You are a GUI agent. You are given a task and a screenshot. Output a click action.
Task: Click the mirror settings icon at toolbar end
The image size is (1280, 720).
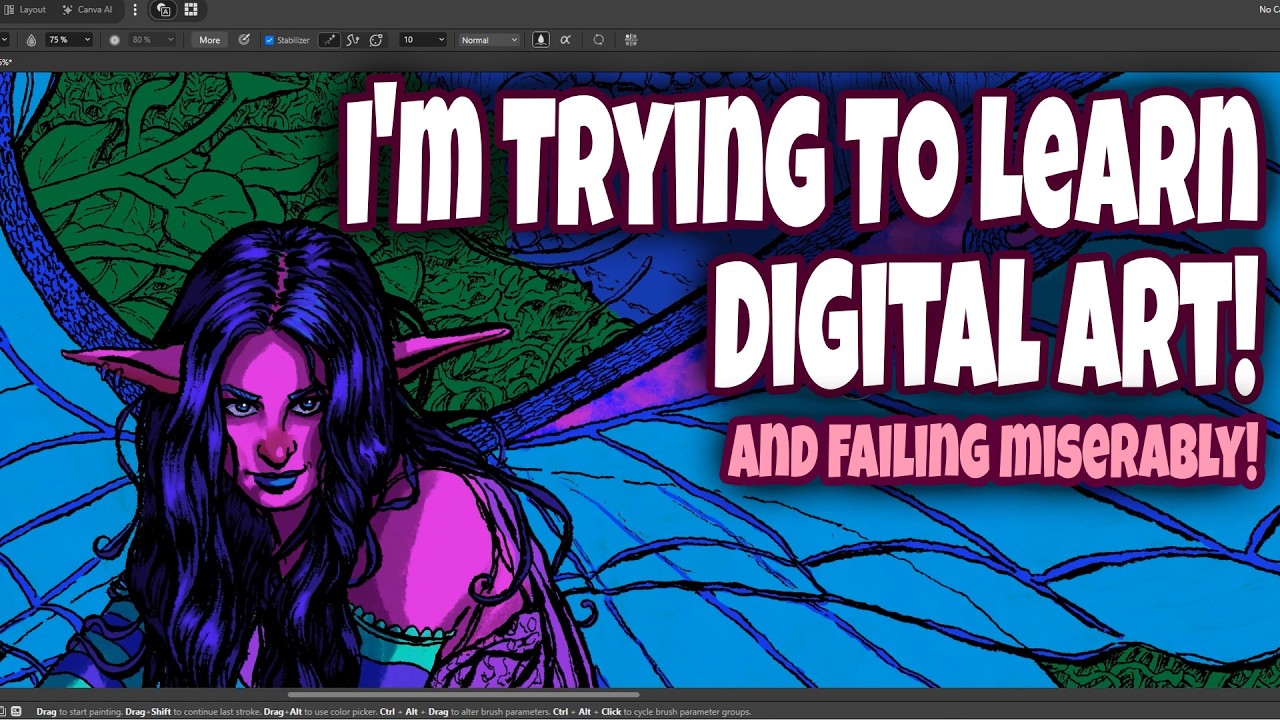(631, 40)
